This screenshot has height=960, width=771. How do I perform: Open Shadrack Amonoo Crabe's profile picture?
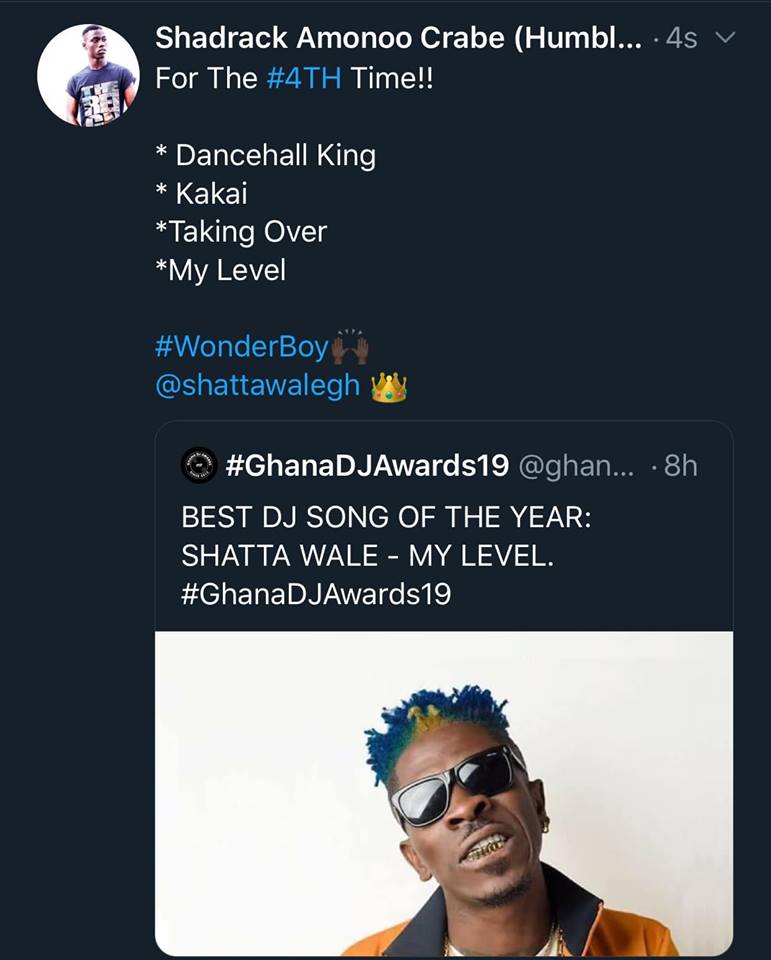pos(88,75)
